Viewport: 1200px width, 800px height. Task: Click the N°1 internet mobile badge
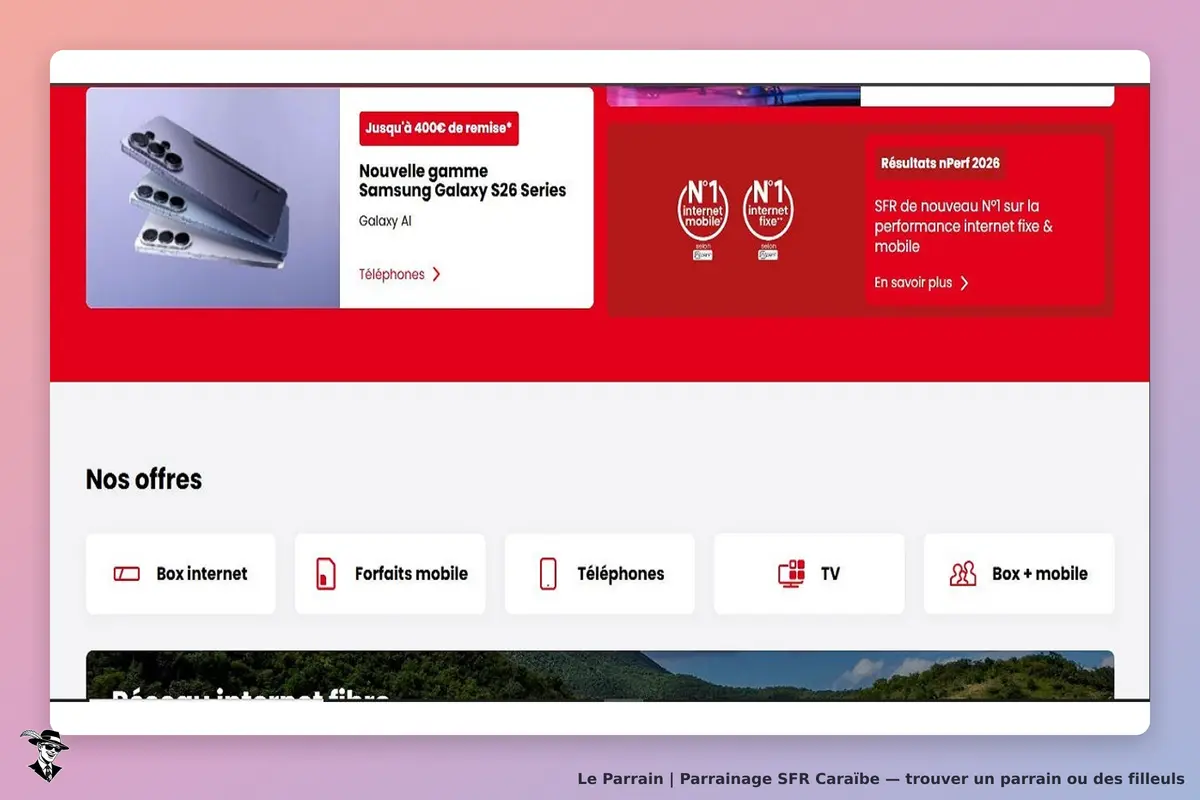[x=703, y=218]
